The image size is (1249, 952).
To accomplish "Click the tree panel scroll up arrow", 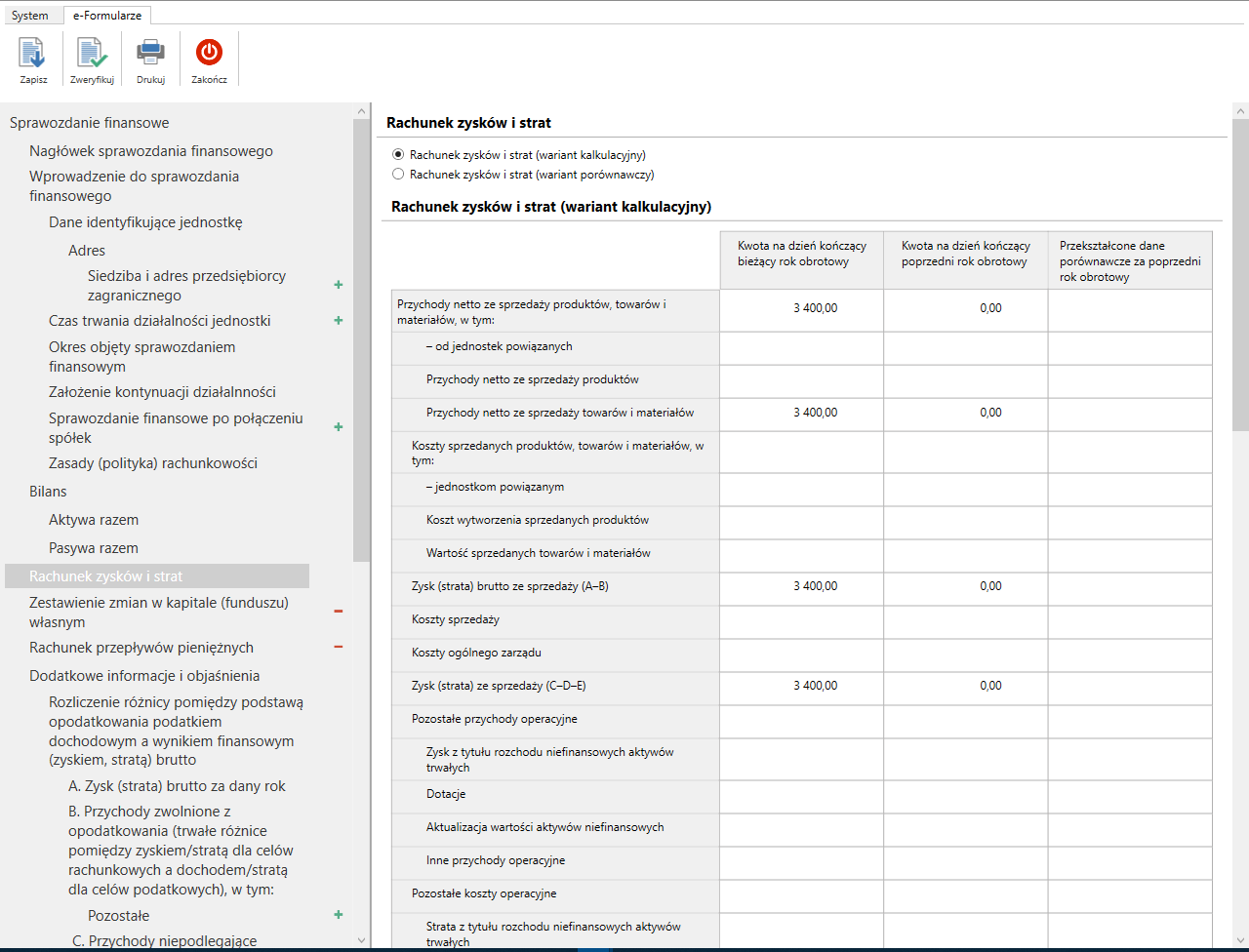I will point(361,109).
